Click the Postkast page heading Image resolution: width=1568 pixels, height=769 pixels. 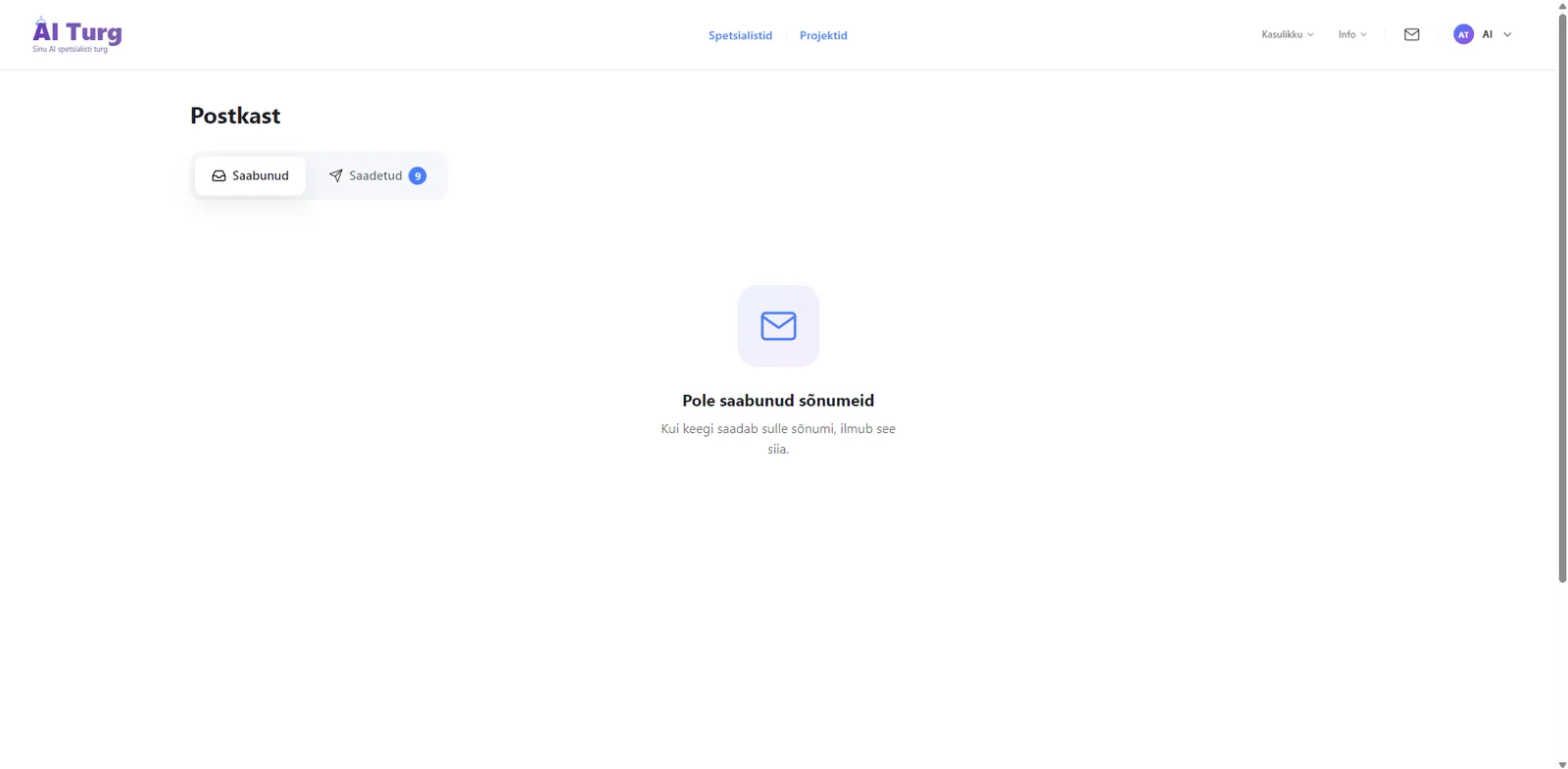(x=235, y=116)
